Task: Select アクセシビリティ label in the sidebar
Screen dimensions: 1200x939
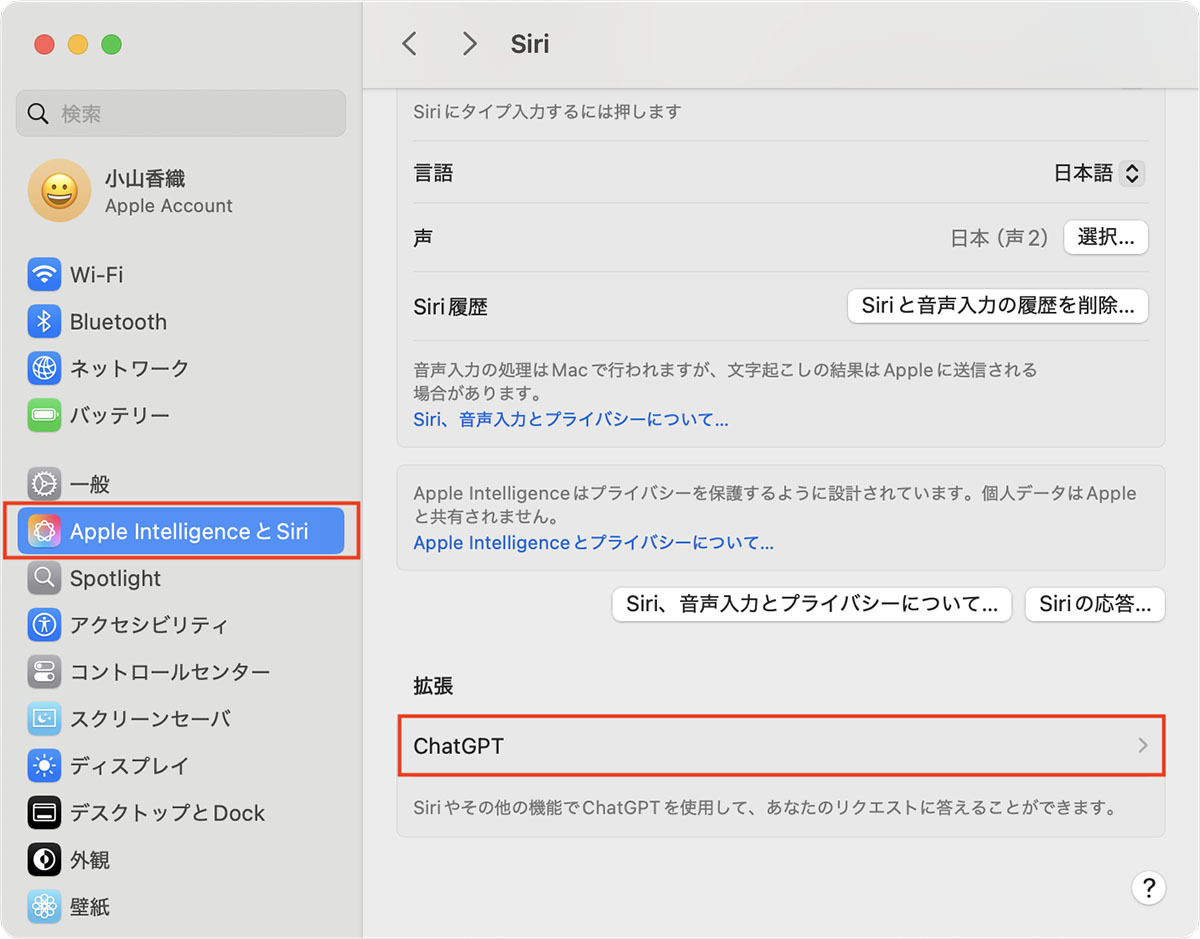Action: click(x=149, y=625)
